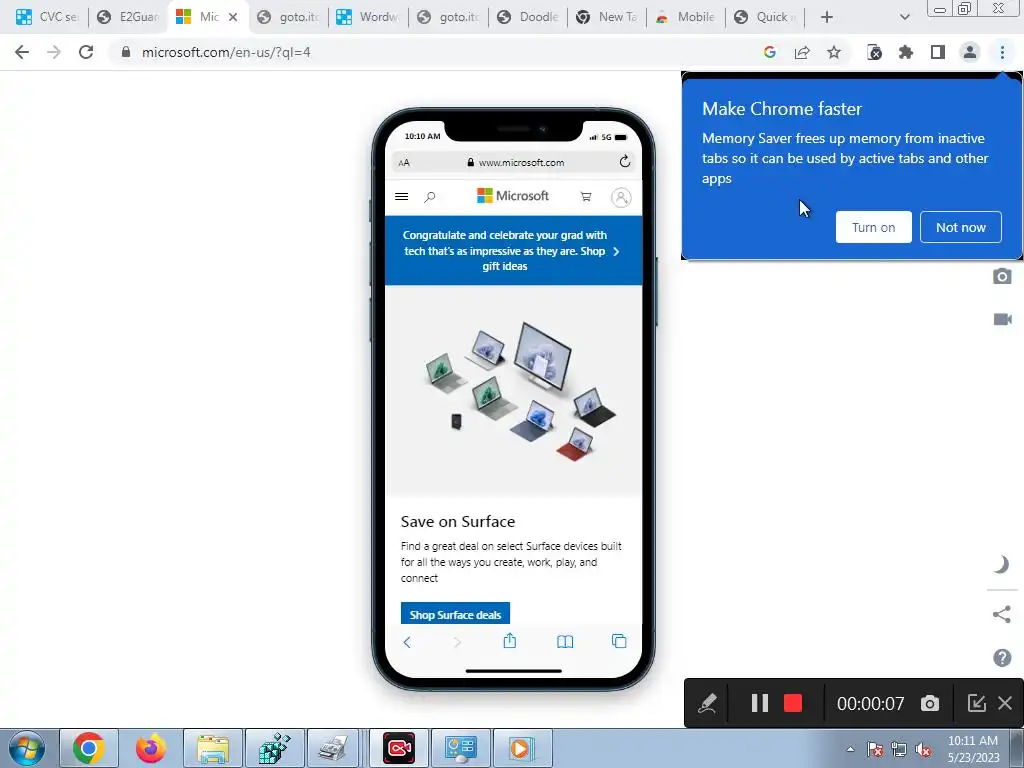Screen dimensions: 1024x768
Task: Pause the screen recording
Action: coord(760,703)
